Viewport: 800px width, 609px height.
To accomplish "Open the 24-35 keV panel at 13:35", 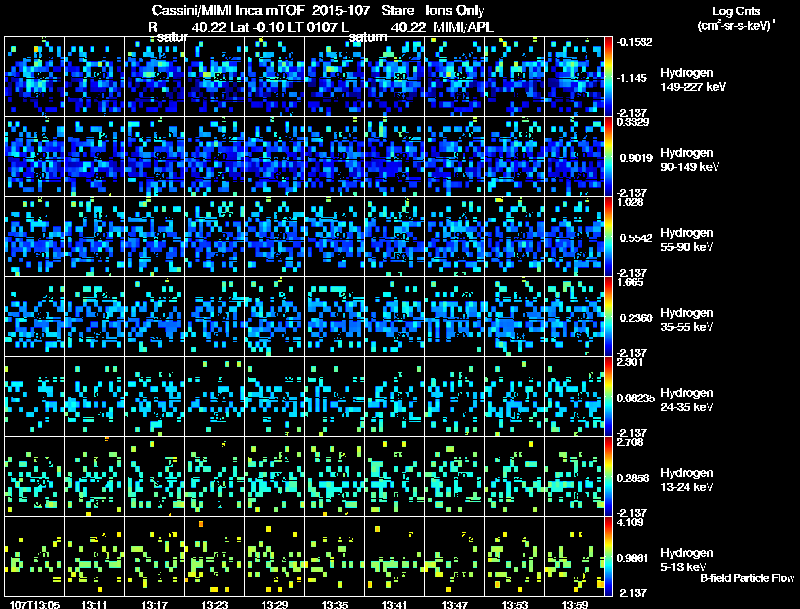I will tap(335, 397).
